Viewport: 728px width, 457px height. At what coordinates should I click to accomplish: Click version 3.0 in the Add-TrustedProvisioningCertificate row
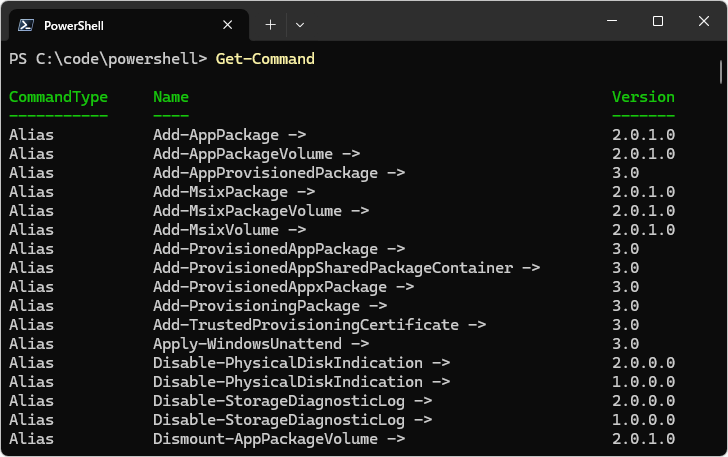point(625,325)
